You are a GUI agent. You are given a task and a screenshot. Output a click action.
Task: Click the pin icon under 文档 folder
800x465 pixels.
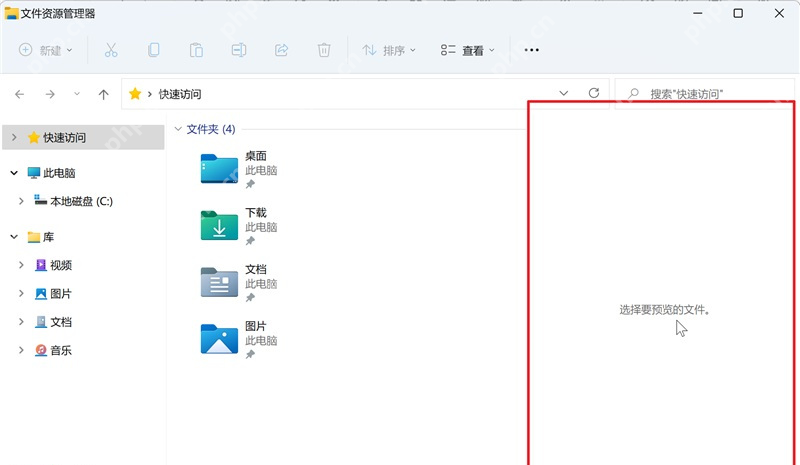[250, 298]
